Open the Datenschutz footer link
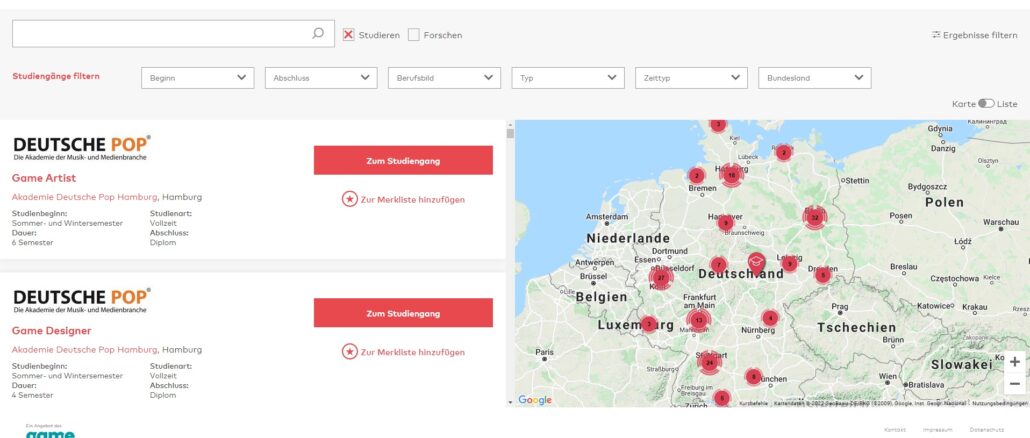 [x=987, y=430]
